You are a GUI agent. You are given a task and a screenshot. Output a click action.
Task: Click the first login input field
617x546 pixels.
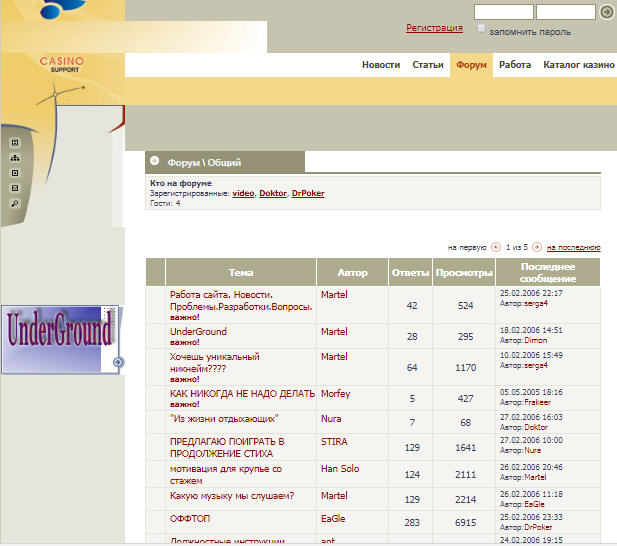pyautogui.click(x=503, y=12)
